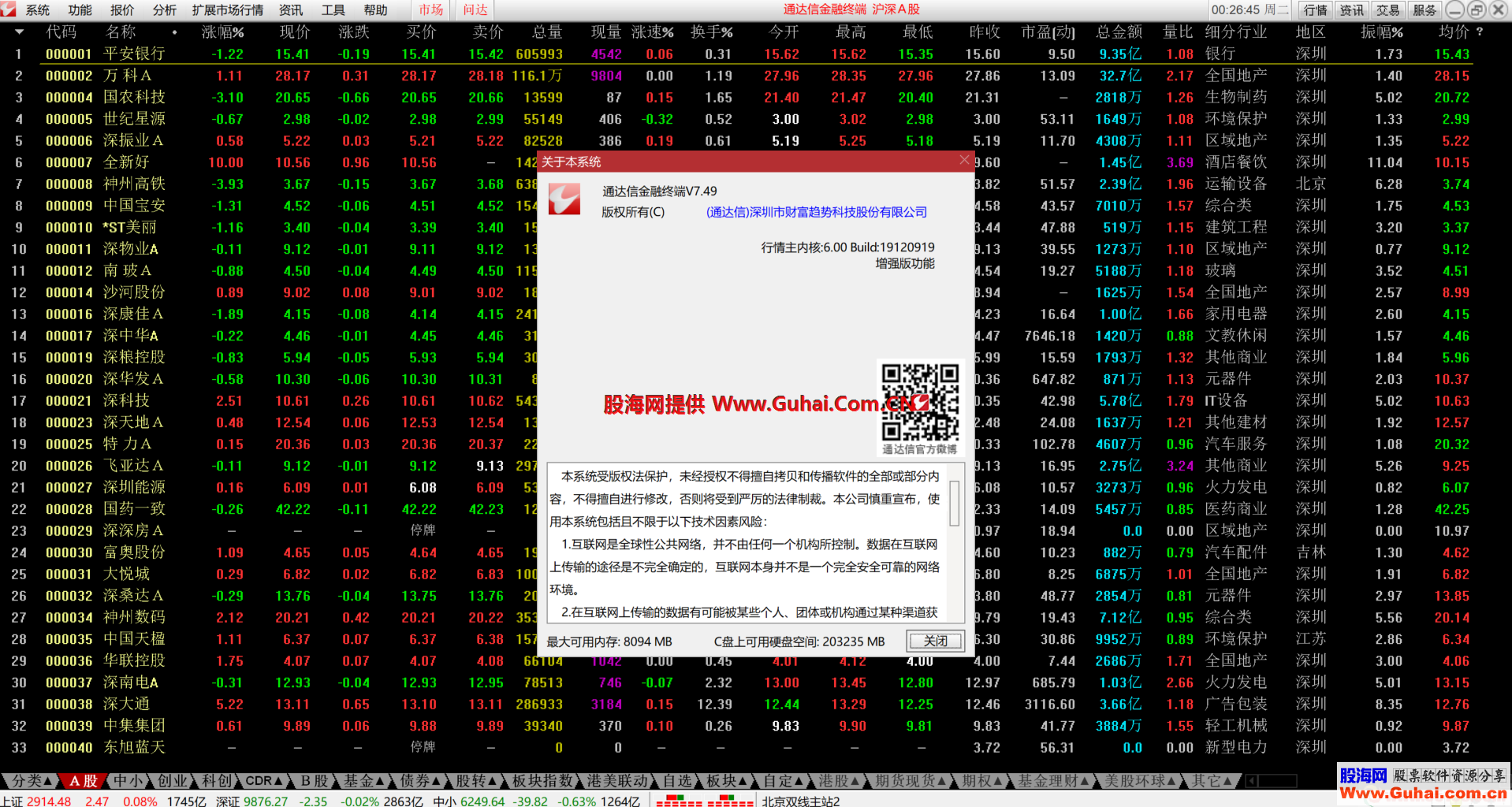
Task: Select the A股 bottom tab
Action: coord(84,781)
